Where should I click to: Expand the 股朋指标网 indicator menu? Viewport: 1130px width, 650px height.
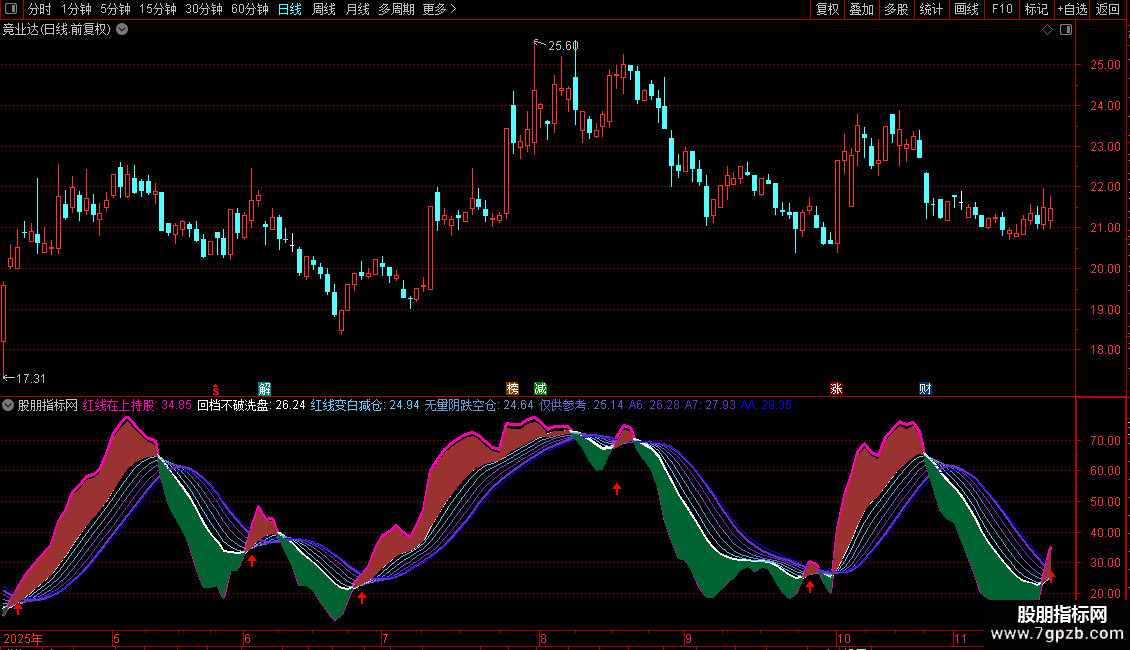[x=8, y=405]
